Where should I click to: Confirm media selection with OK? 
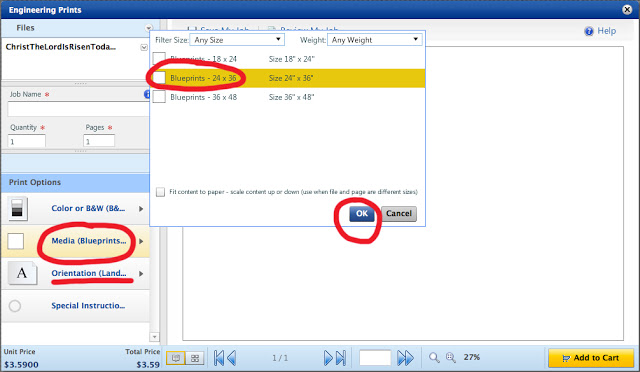pyautogui.click(x=362, y=214)
